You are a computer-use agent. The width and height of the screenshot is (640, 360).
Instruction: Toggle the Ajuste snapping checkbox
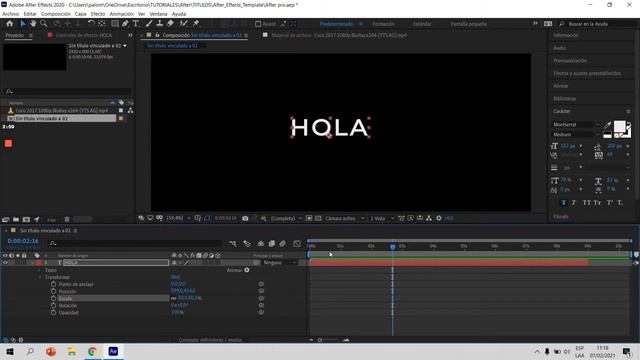258,24
